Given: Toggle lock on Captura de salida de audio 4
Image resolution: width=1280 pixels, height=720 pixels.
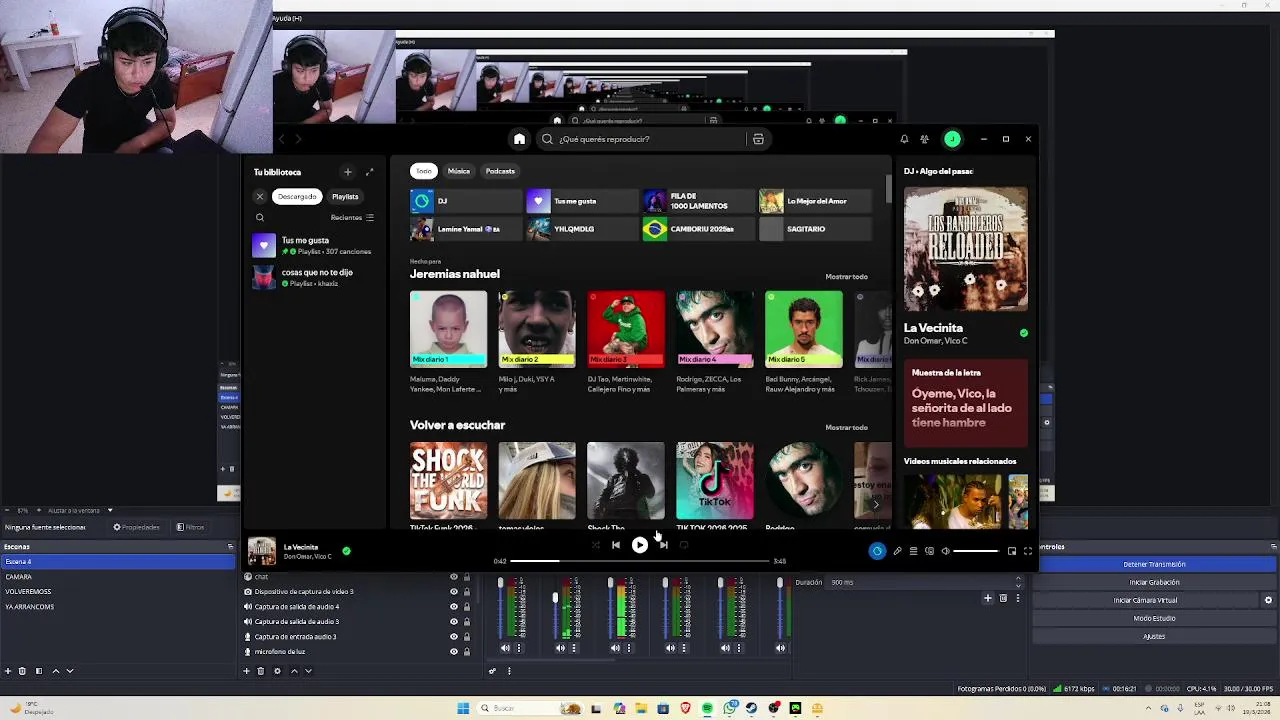Looking at the screenshot, I should (466, 607).
